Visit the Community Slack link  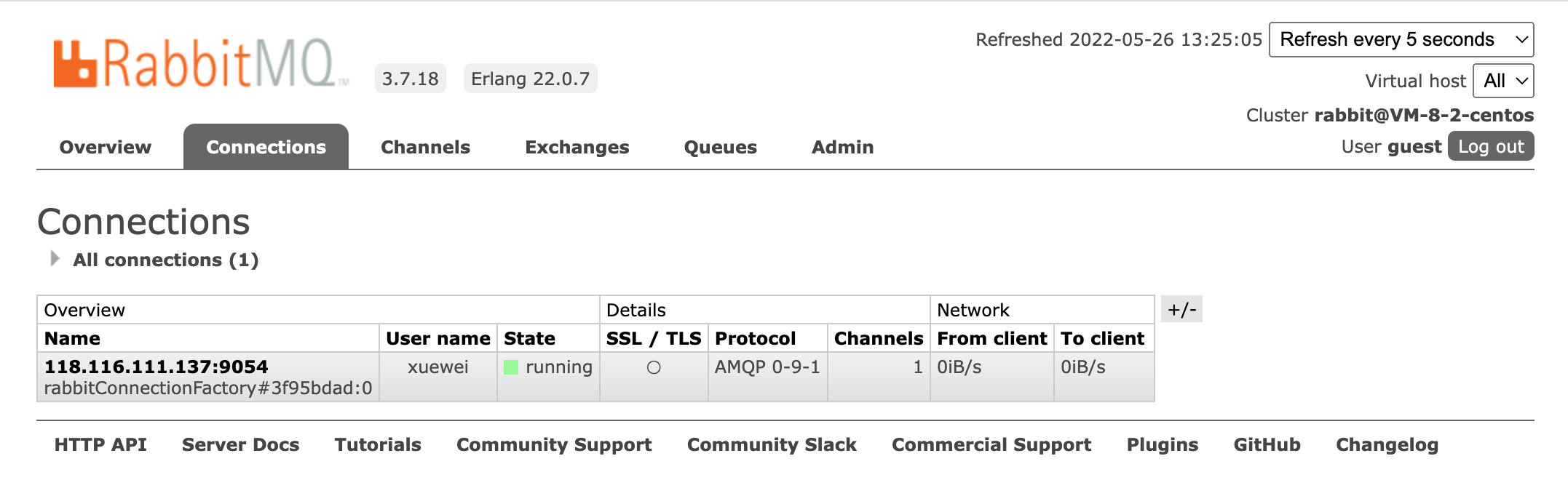point(772,444)
